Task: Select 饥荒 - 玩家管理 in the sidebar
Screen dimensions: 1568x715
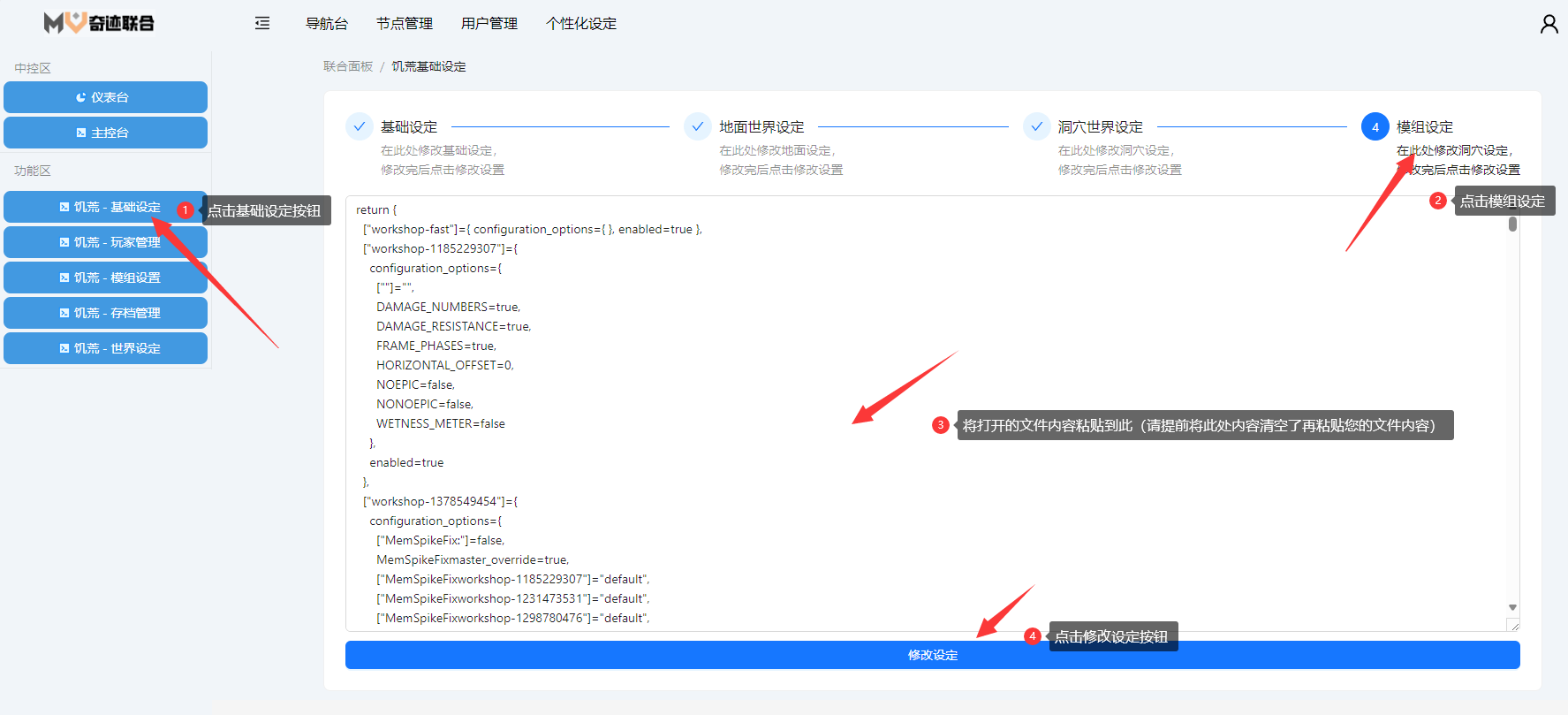Action: 105,242
